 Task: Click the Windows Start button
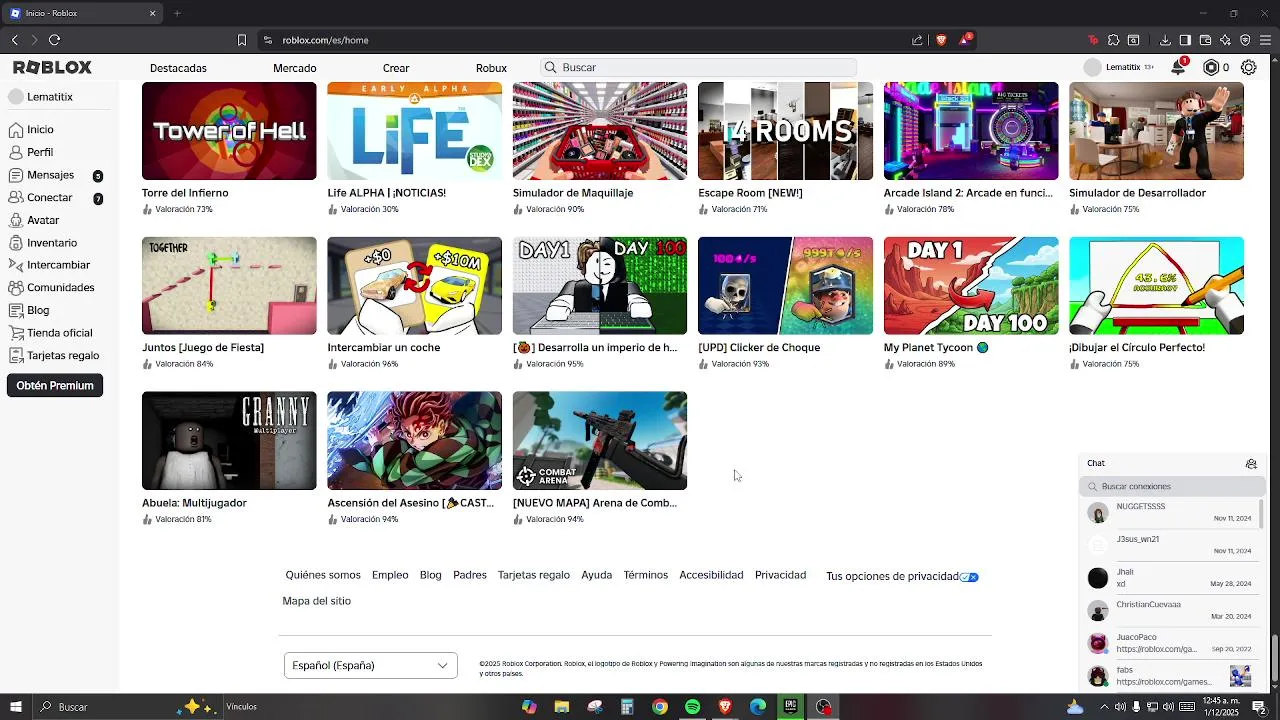click(x=15, y=707)
